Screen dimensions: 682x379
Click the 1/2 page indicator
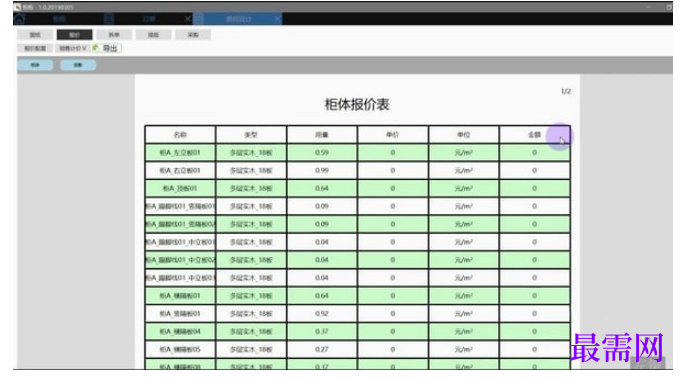point(566,91)
